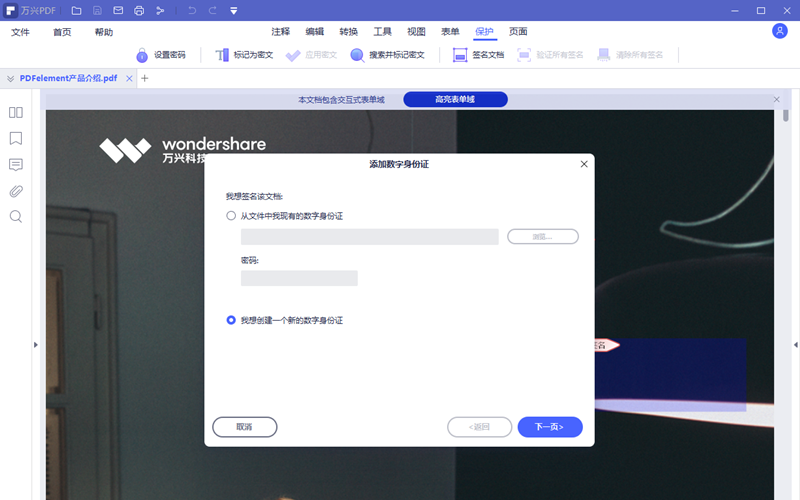Open the attachments paperclip panel
This screenshot has height=500, width=800.
16,191
